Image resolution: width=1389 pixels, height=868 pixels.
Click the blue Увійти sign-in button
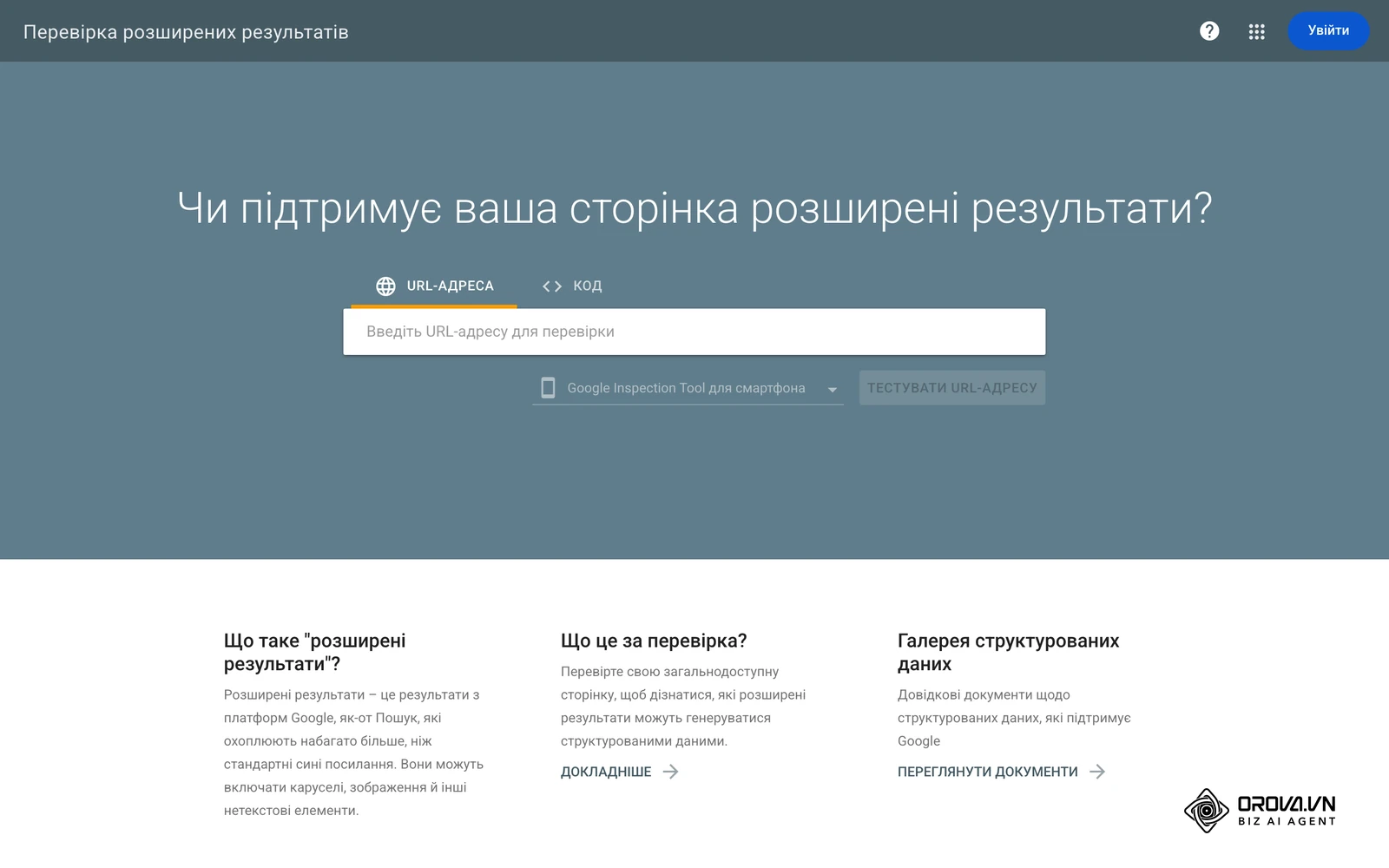point(1328,30)
